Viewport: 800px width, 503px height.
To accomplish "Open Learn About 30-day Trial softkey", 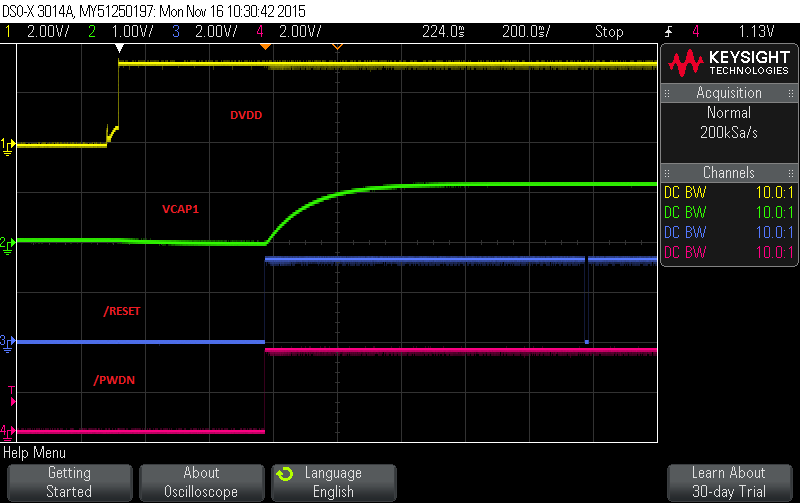I will tap(729, 483).
